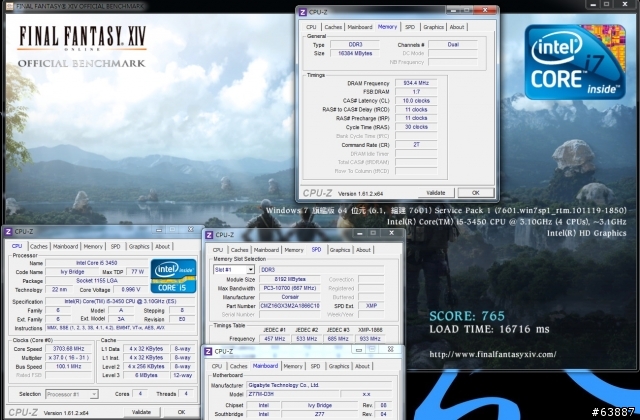640x420 pixels.
Task: Open SPD tab in the Mainboard window
Action: (316, 367)
